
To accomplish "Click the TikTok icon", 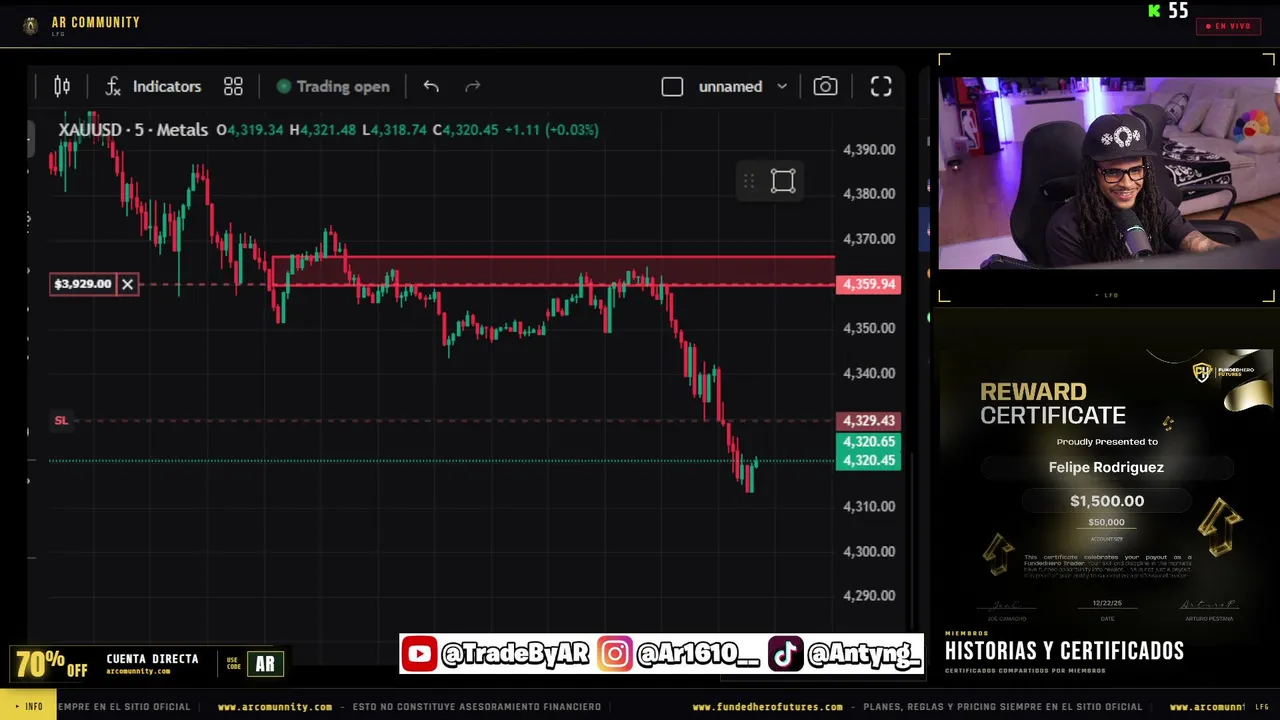I will click(x=785, y=655).
